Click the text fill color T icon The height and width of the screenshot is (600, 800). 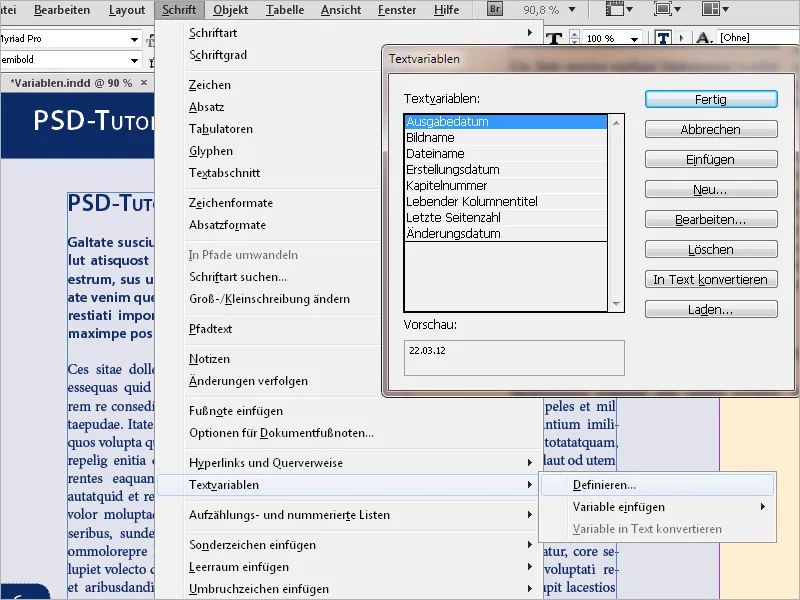point(663,38)
